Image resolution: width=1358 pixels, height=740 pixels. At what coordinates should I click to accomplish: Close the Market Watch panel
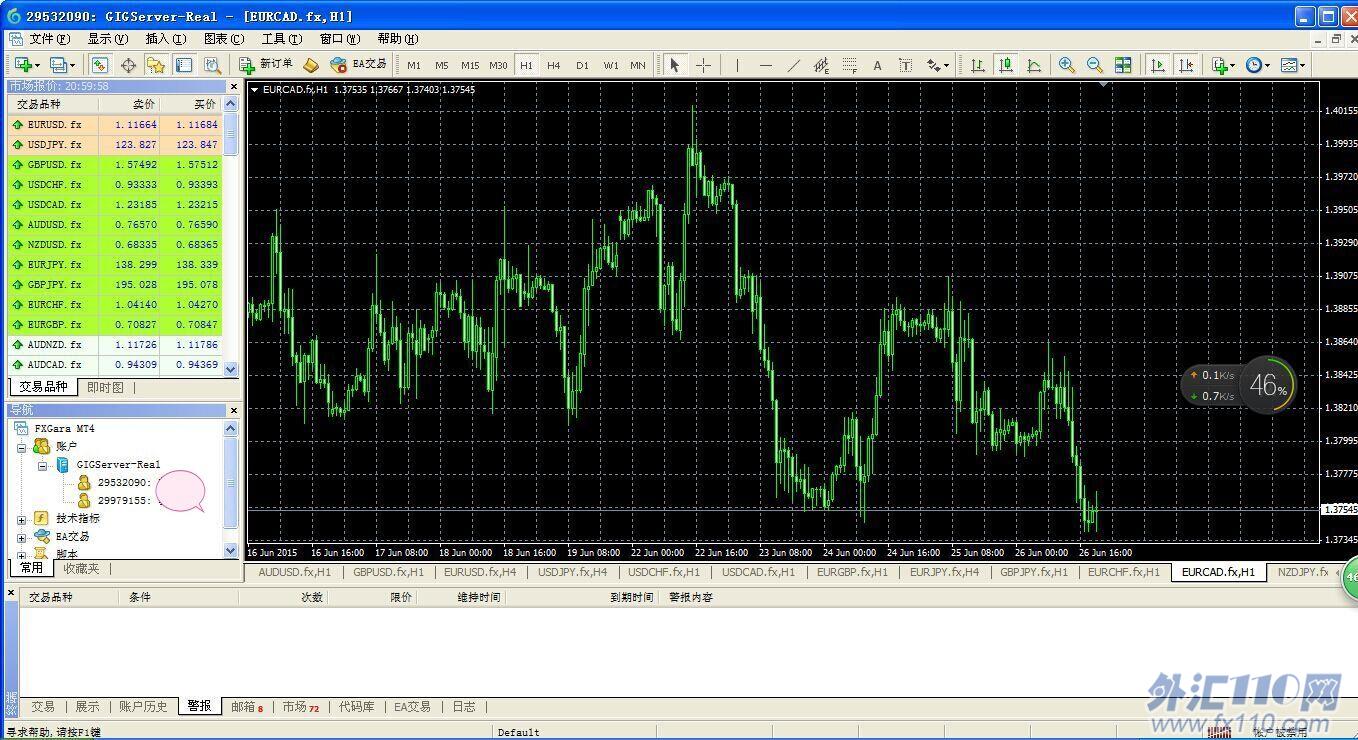click(234, 87)
